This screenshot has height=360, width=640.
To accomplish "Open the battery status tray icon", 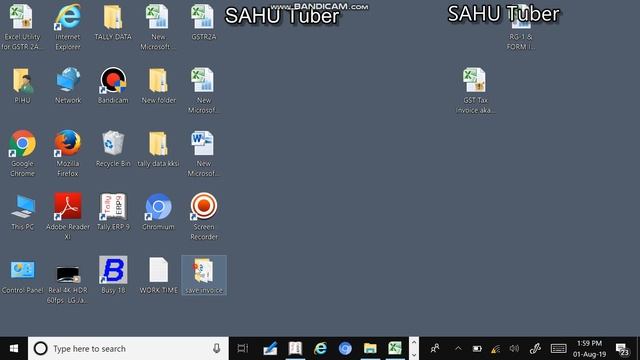I will pyautogui.click(x=477, y=349).
